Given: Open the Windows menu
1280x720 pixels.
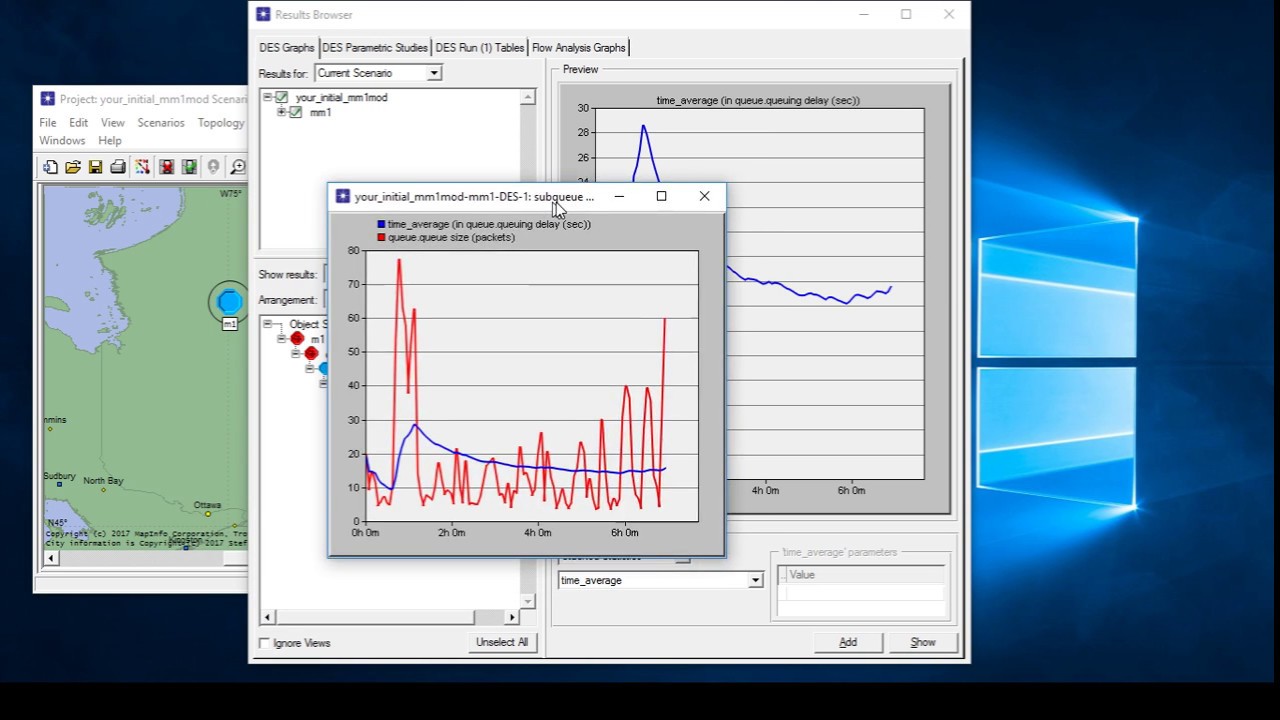Looking at the screenshot, I should [62, 140].
